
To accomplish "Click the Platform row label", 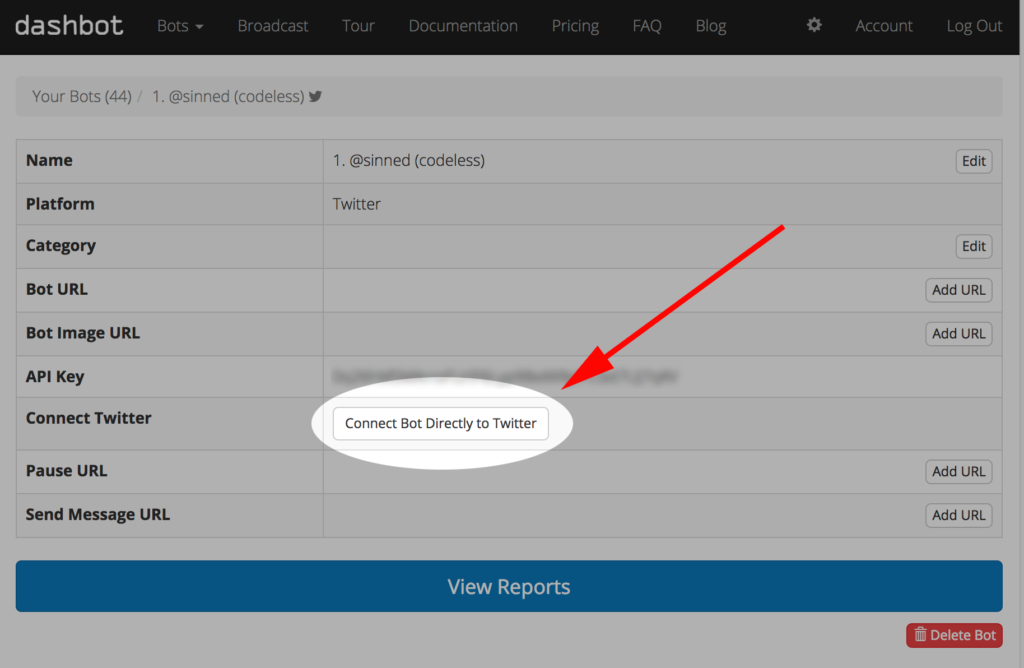I will 60,204.
